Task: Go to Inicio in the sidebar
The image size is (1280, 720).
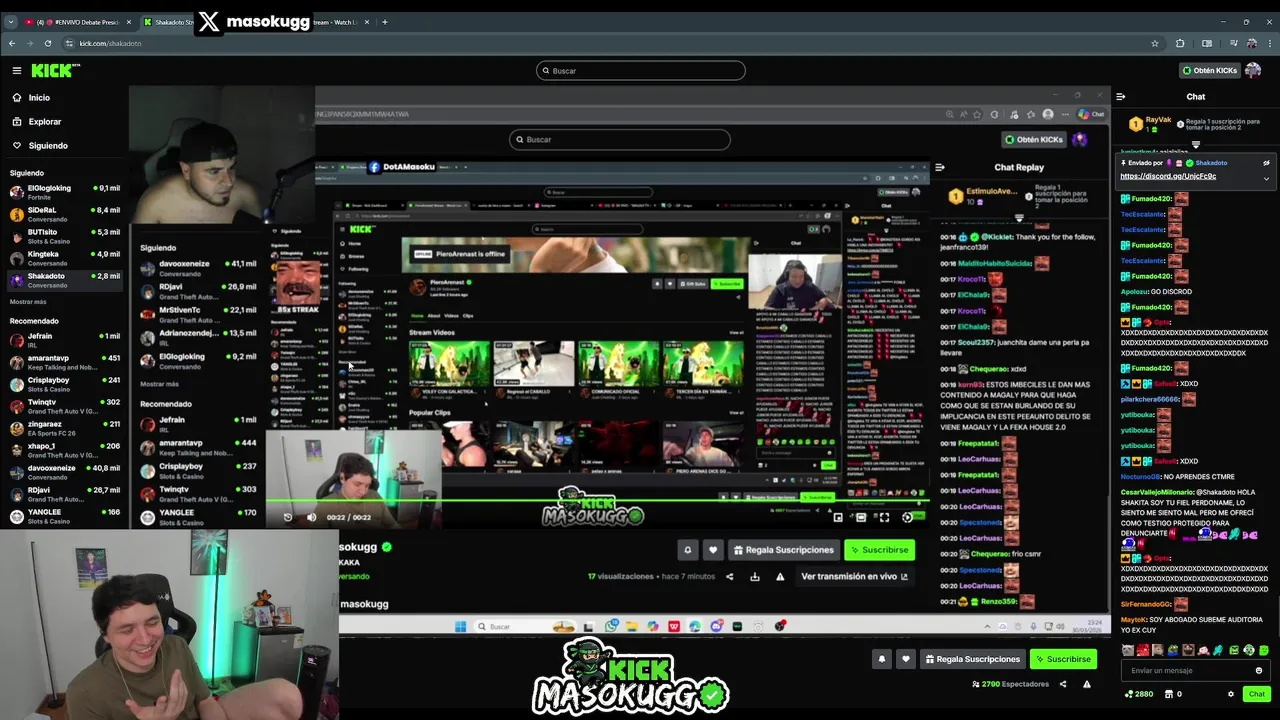Action: (x=39, y=97)
